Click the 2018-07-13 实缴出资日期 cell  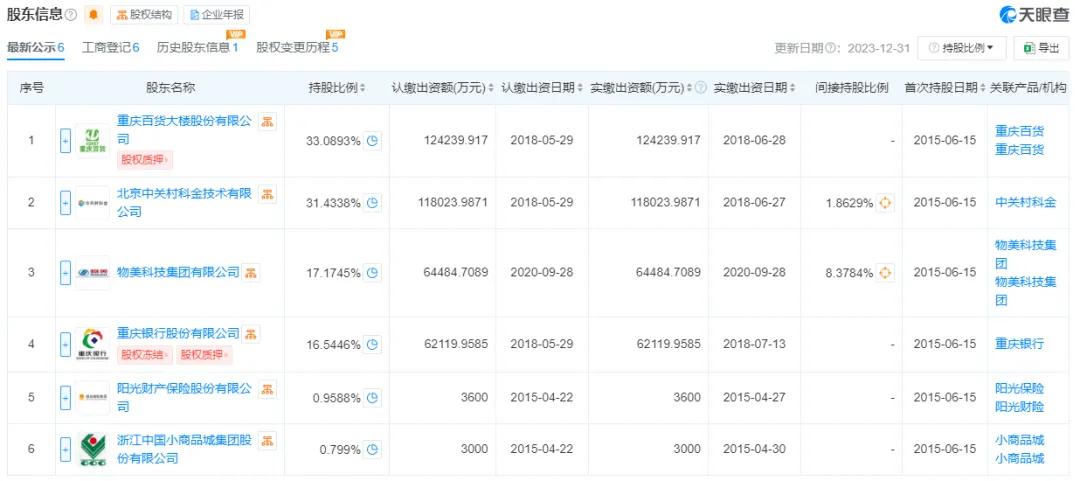click(755, 344)
